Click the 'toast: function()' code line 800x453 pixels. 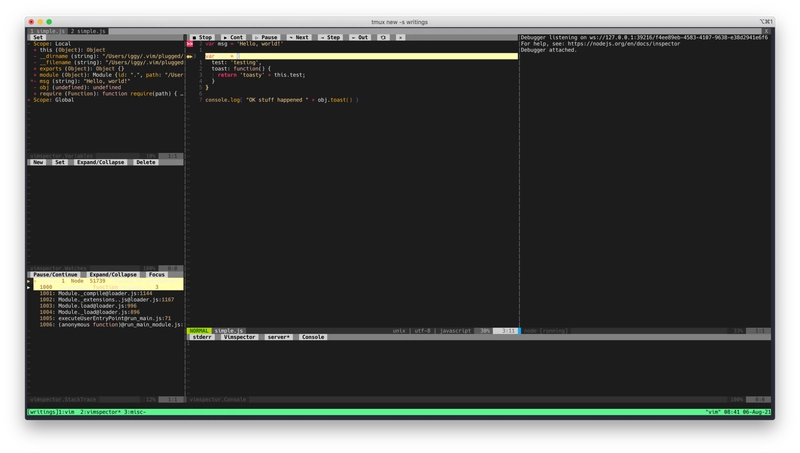241,69
